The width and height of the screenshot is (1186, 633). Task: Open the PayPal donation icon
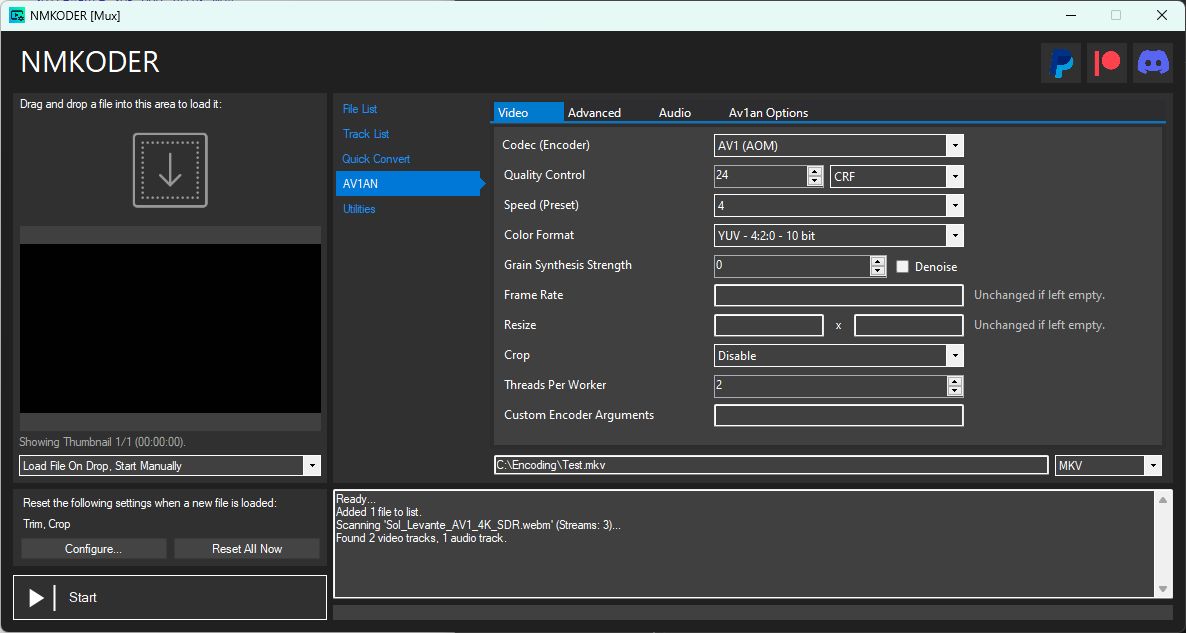tap(1062, 63)
